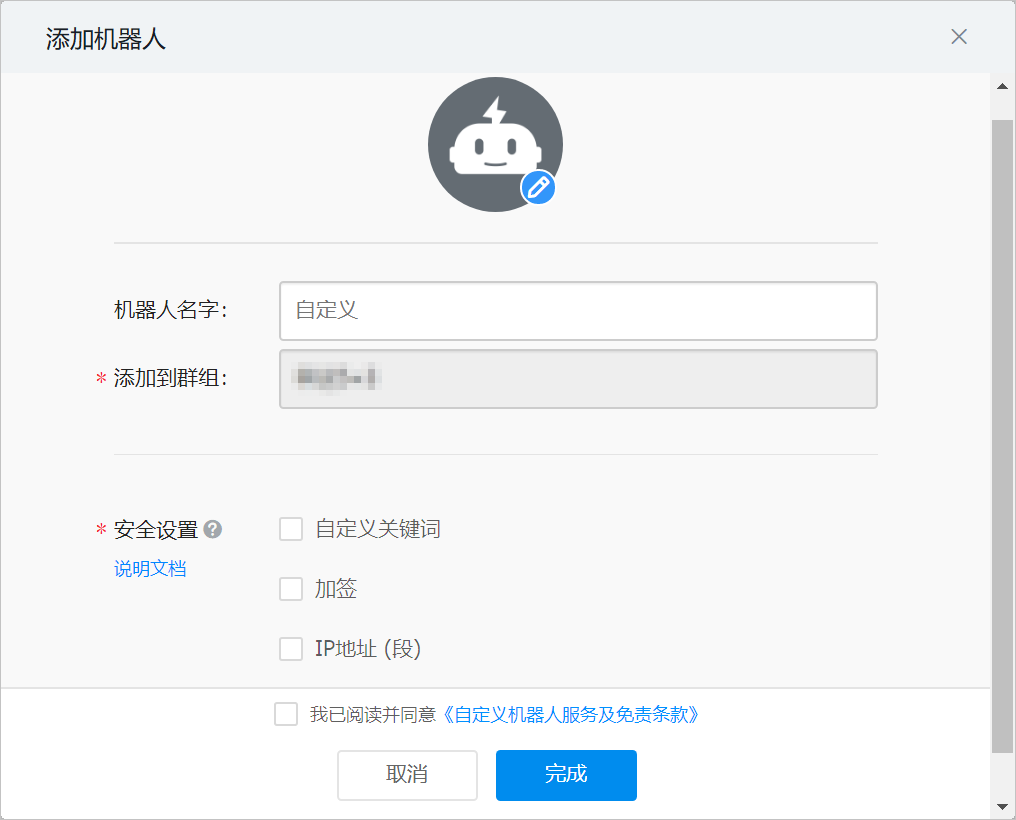This screenshot has width=1016, height=820.
Task: Tick the 加签 checkbox
Action: [291, 589]
